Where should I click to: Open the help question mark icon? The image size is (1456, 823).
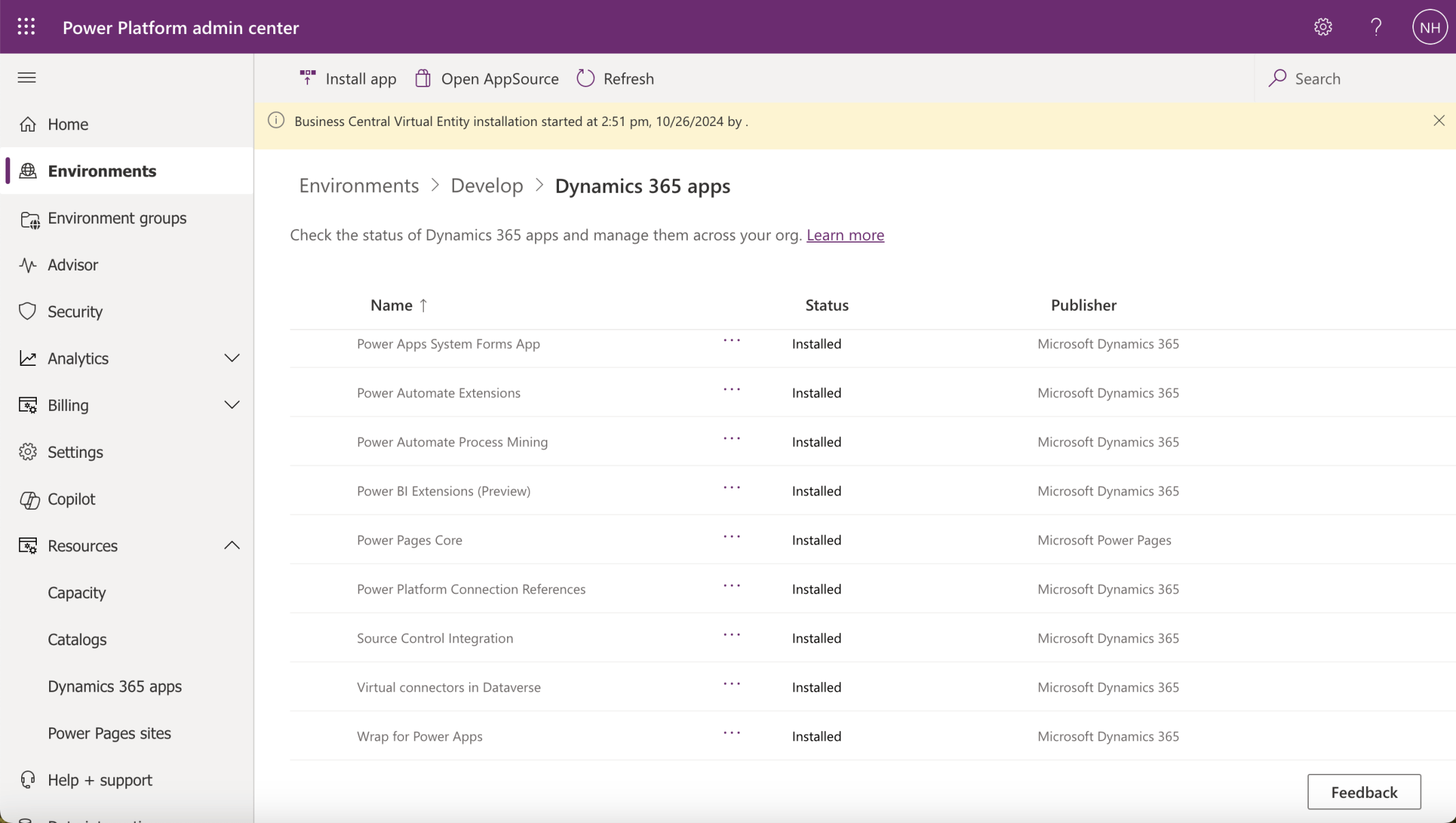coord(1376,27)
